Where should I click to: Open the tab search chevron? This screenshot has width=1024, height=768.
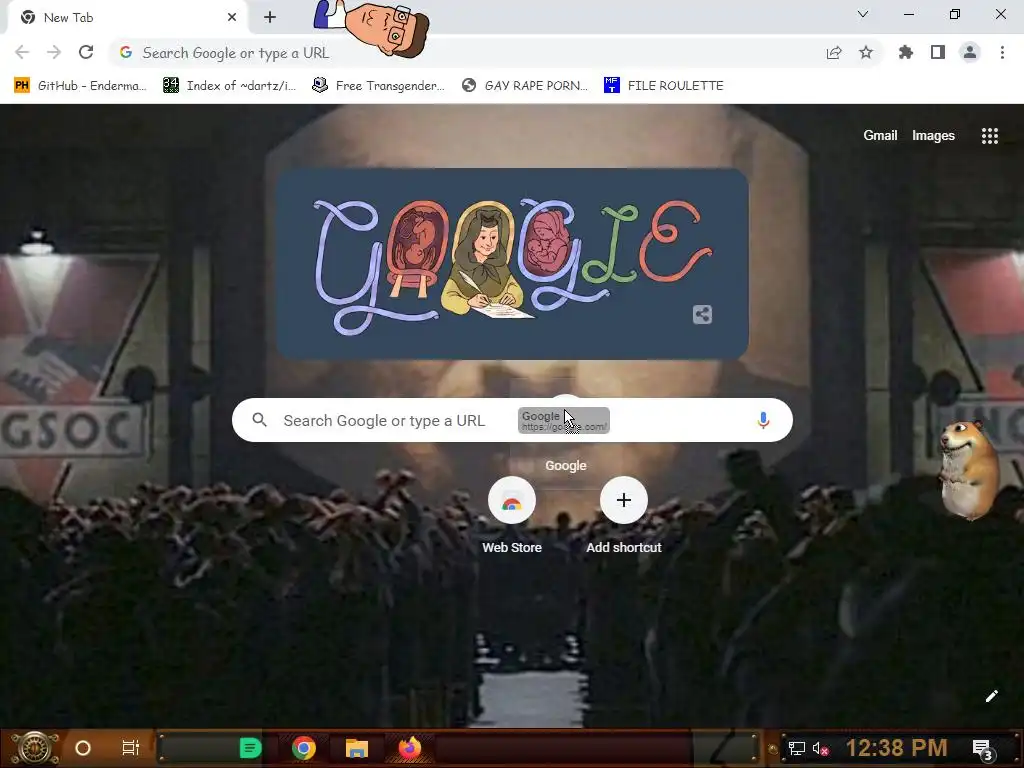tap(863, 14)
